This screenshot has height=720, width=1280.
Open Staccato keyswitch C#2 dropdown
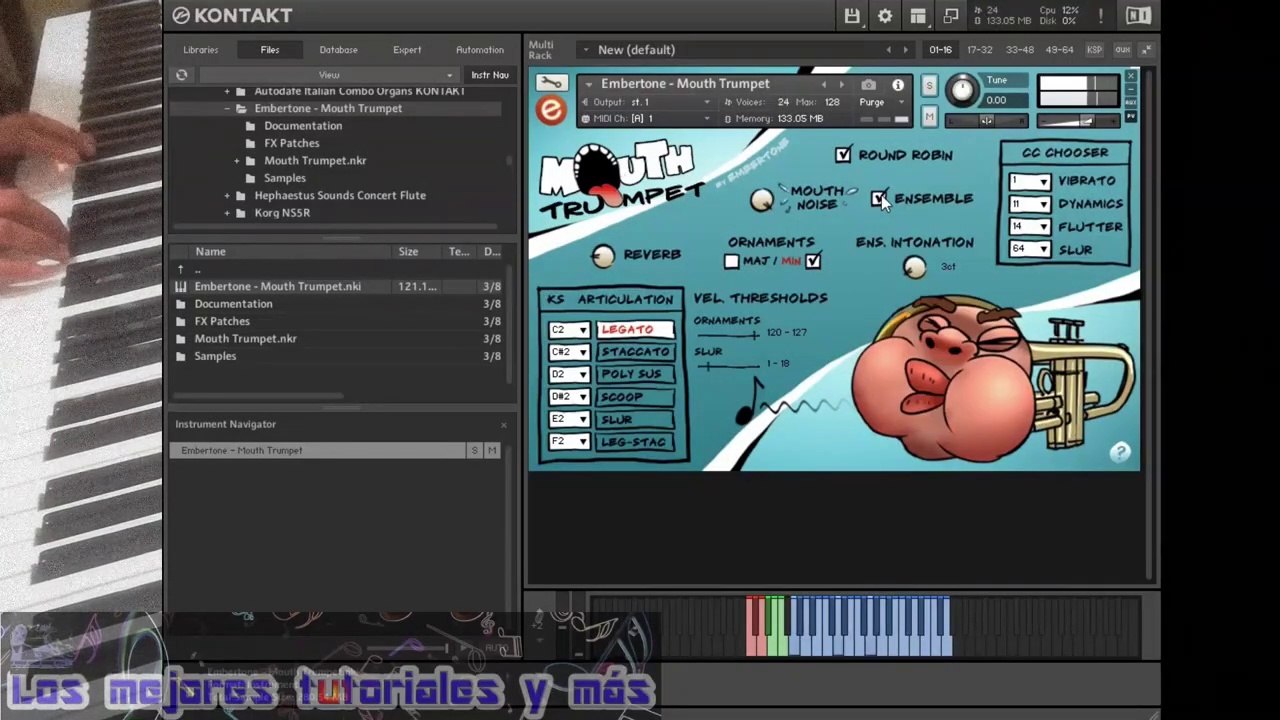tap(568, 352)
